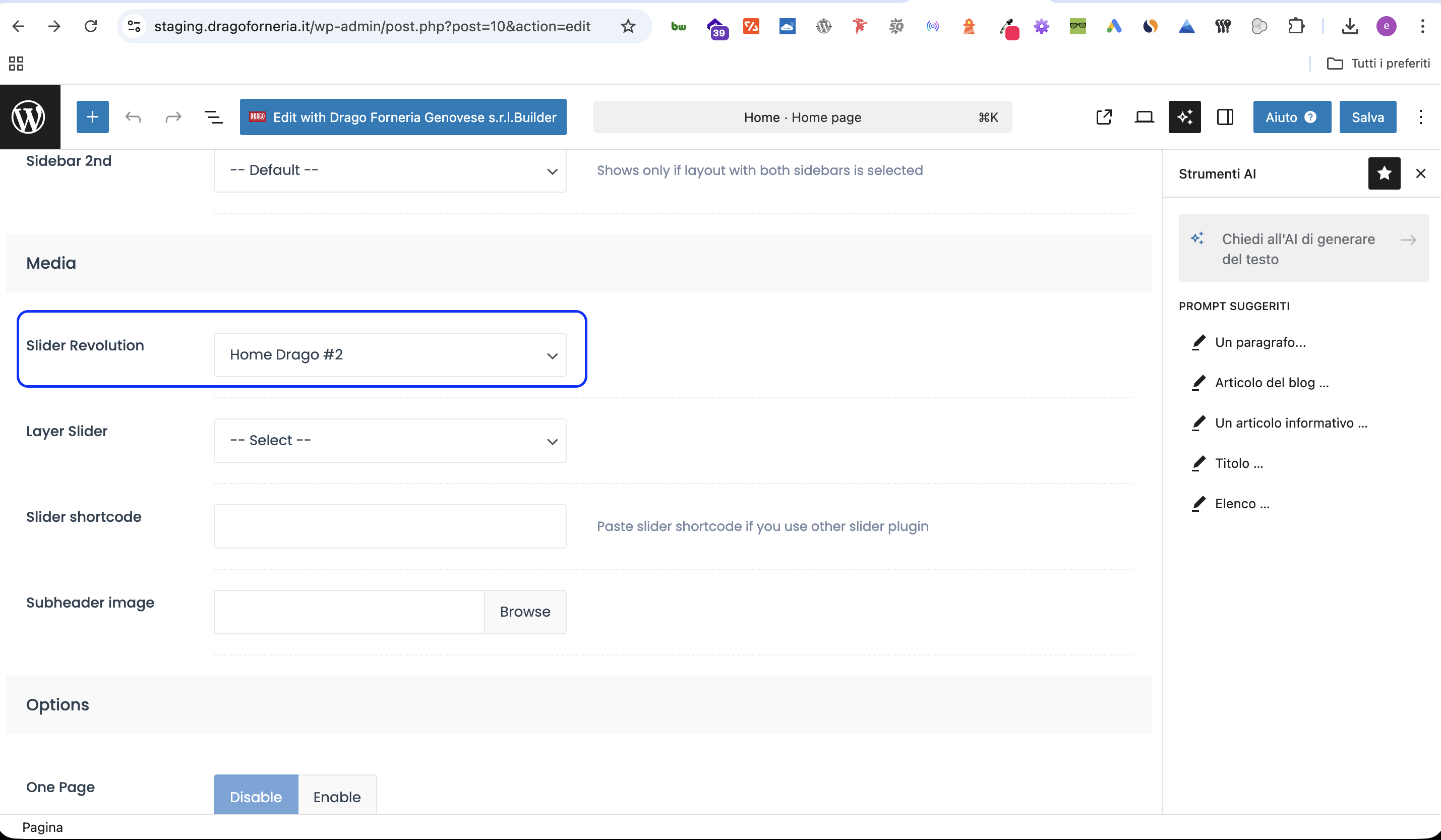Click the WordPress logo icon
This screenshot has height=840, width=1441.
point(30,117)
